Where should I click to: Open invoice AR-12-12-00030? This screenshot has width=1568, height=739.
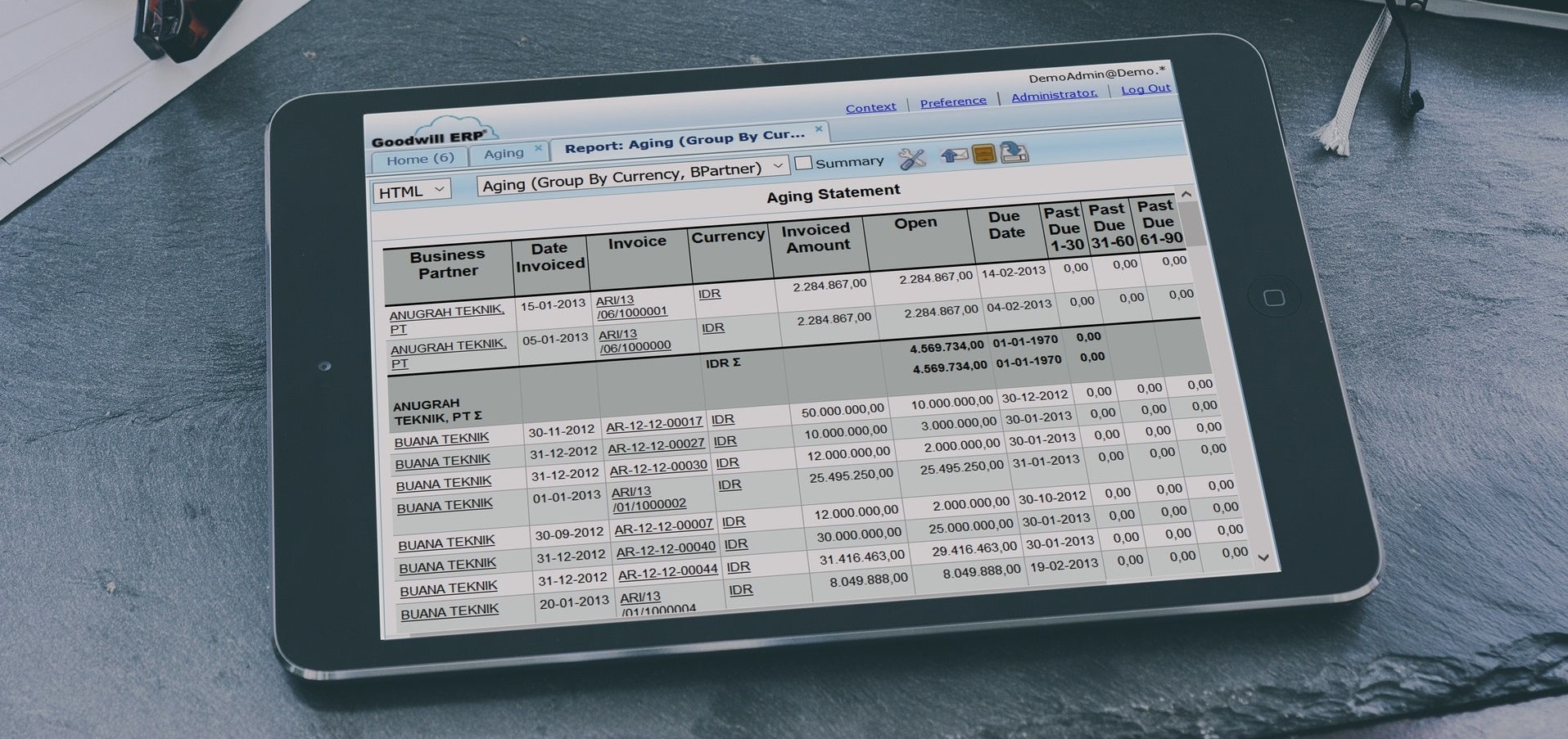[658, 467]
